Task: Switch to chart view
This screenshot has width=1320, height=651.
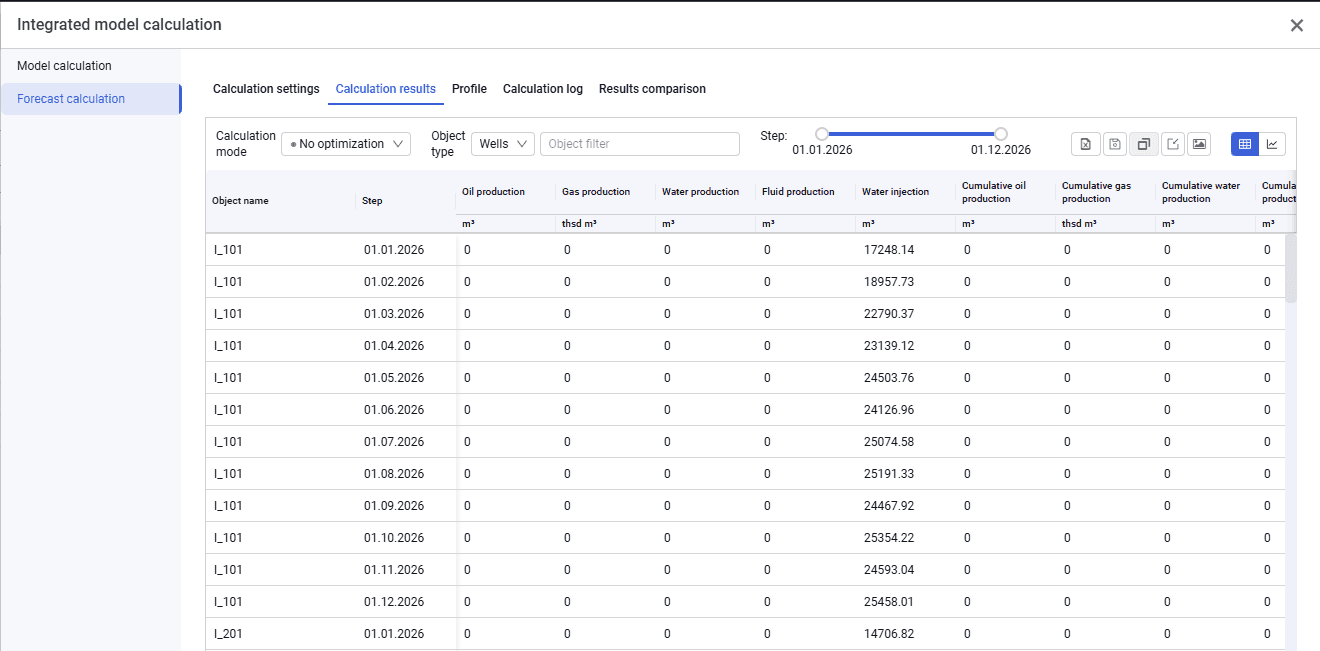Action: tap(1272, 144)
